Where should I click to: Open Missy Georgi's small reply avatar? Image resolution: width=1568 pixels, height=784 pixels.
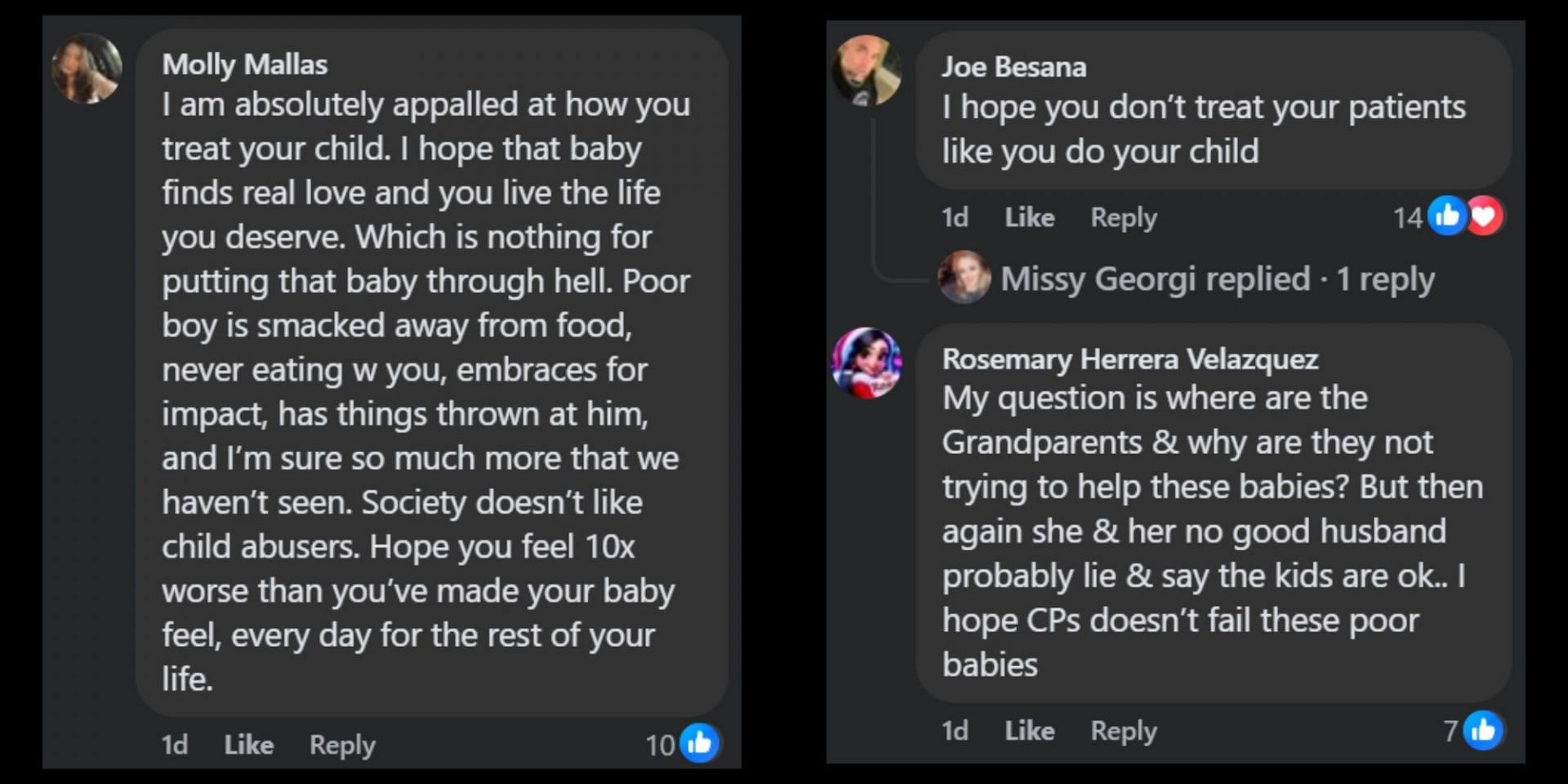tap(964, 278)
